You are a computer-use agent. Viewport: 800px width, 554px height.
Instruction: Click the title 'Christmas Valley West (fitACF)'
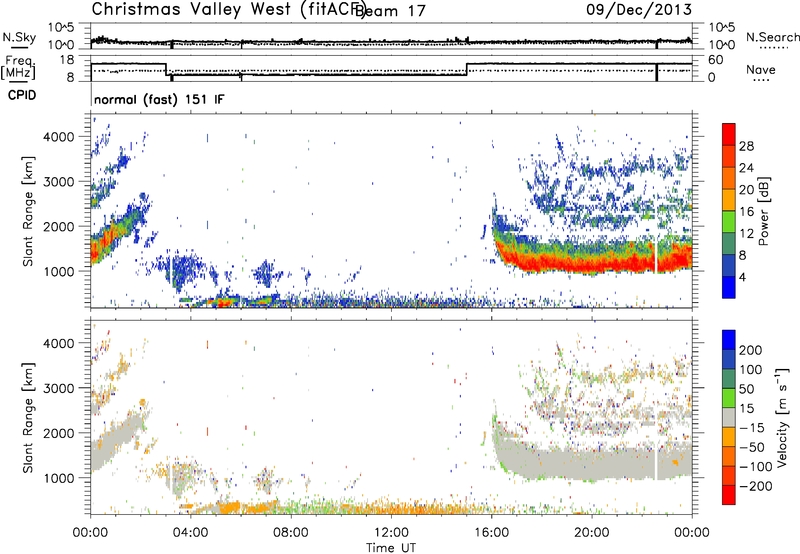(229, 9)
